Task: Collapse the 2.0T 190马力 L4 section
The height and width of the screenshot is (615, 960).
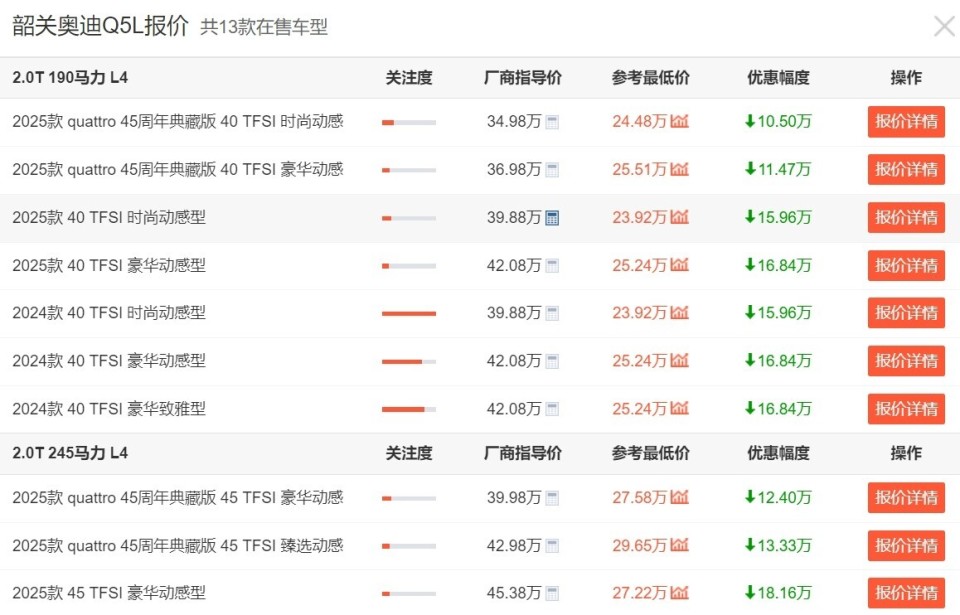Action: click(x=66, y=76)
